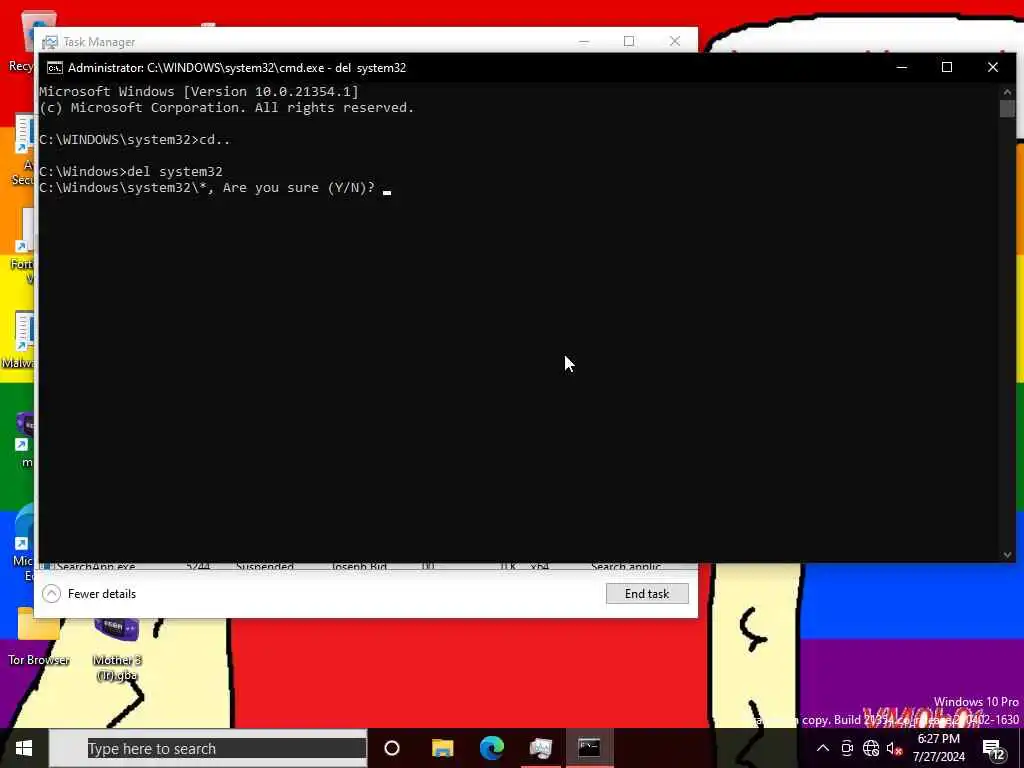Click the End task button in Task Manager
This screenshot has height=768, width=1024.
(x=647, y=594)
